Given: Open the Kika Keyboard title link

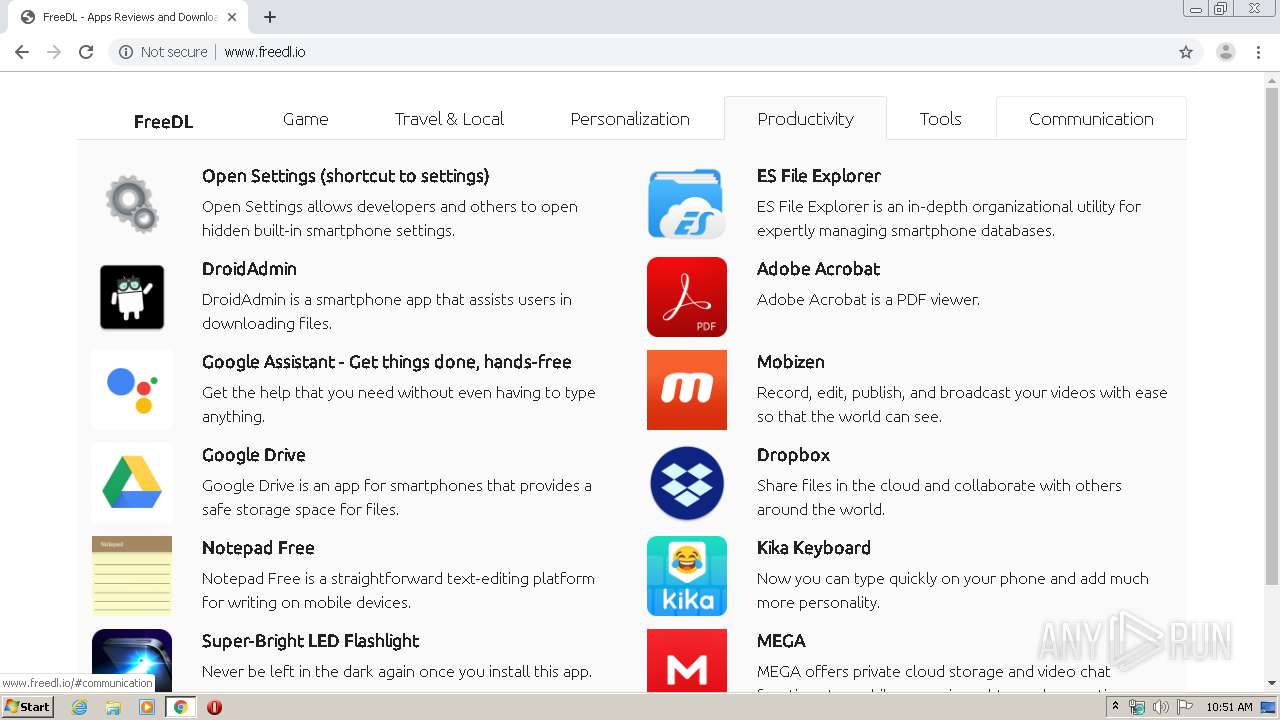Looking at the screenshot, I should pos(814,548).
